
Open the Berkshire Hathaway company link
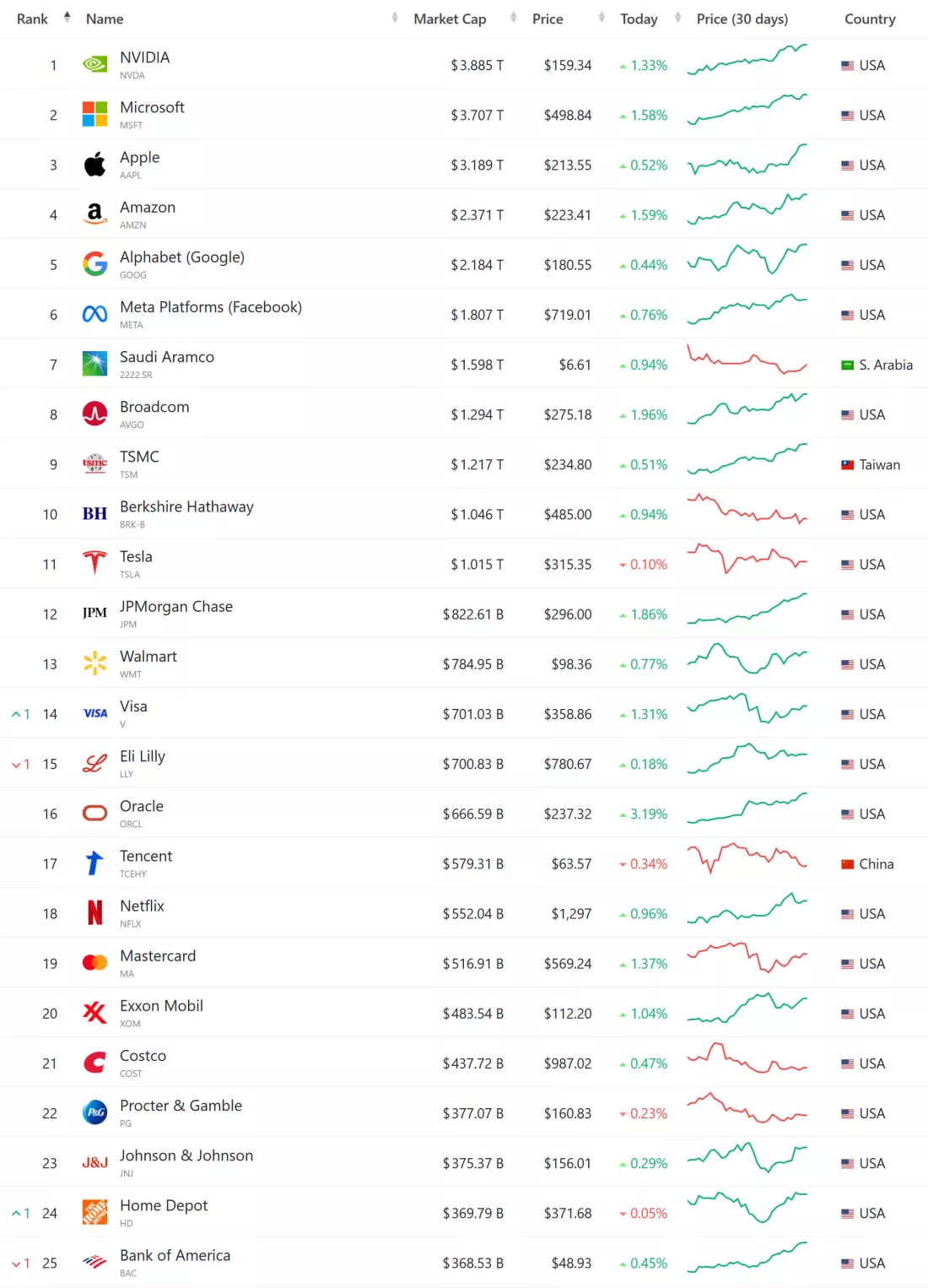tap(186, 506)
